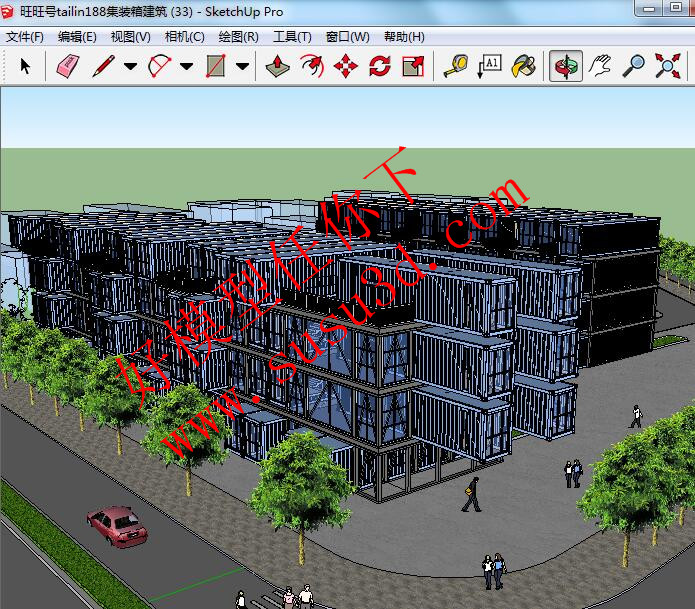Screen dimensions: 695x609
Task: Choose the Text label tool
Action: pyautogui.click(x=490, y=66)
